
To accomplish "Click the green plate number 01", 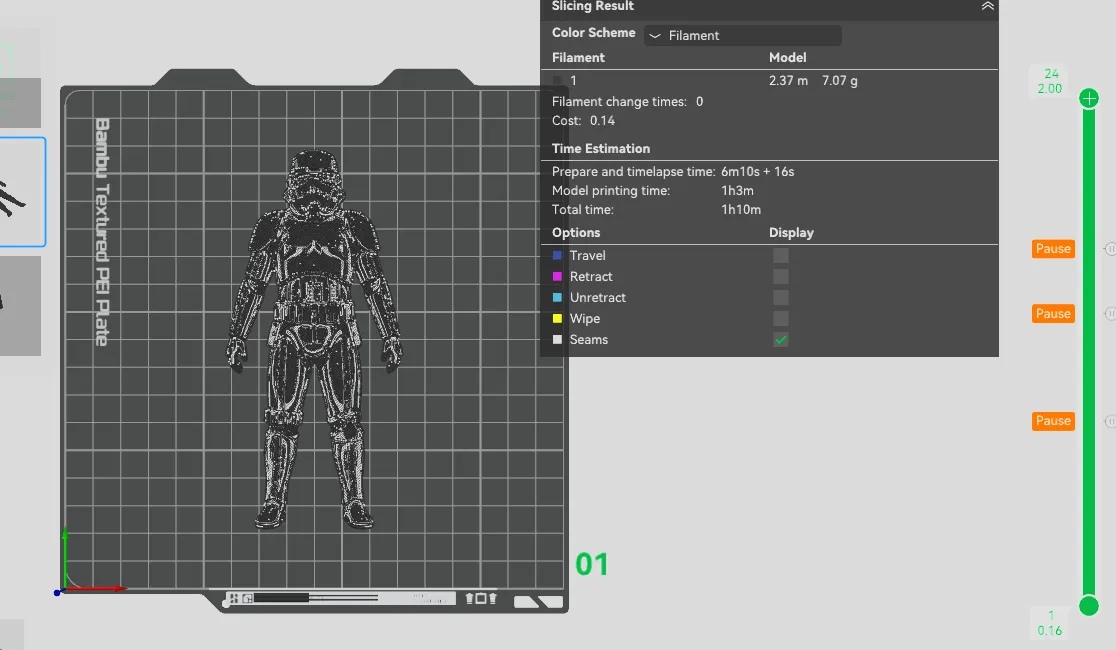I will click(591, 565).
